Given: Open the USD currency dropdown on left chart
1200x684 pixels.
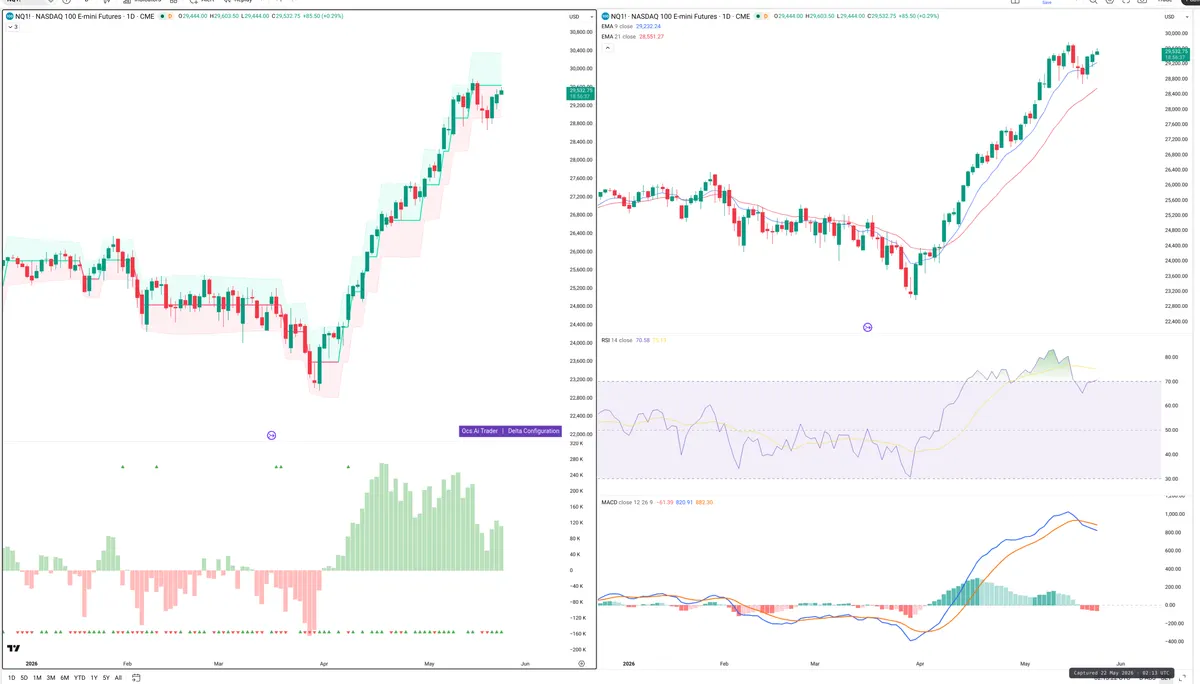Looking at the screenshot, I should 580,16.
